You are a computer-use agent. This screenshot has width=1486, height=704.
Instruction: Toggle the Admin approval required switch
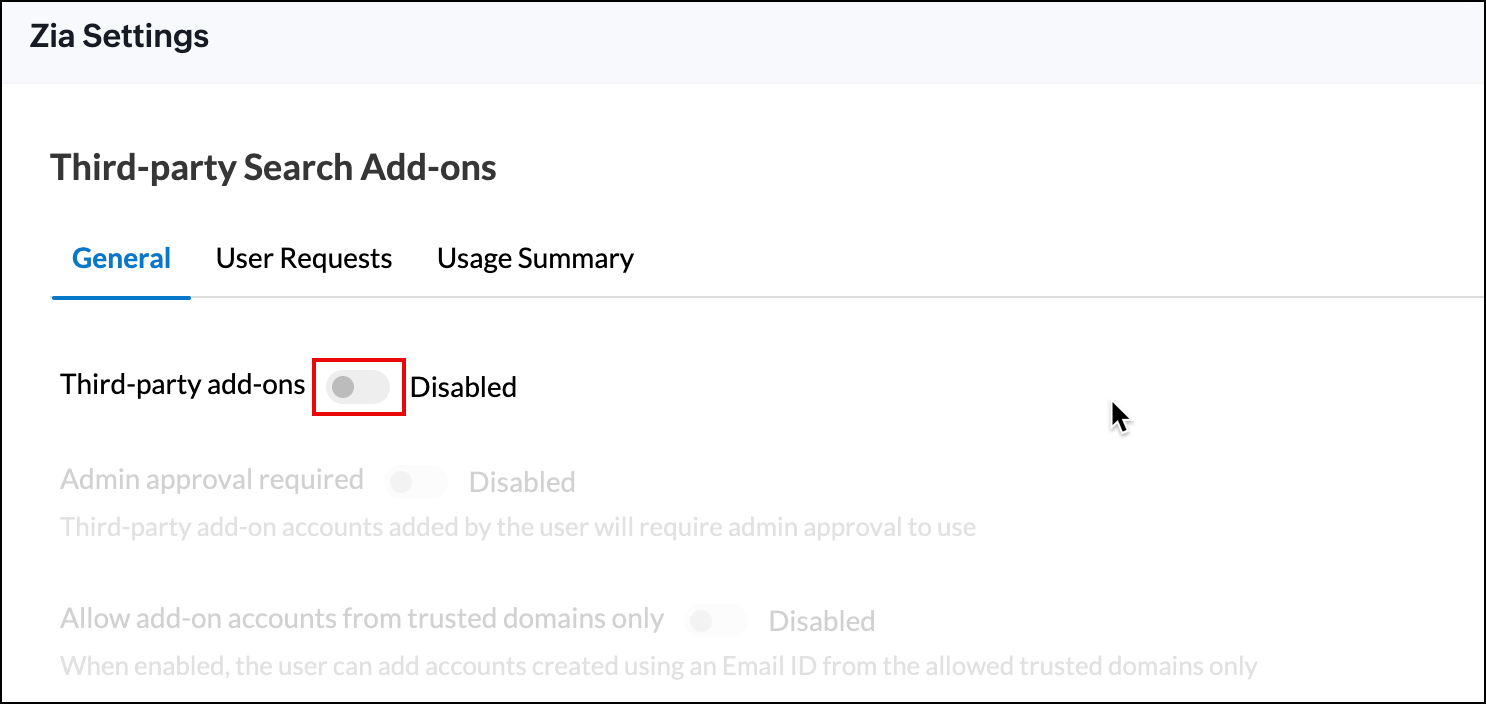tap(416, 482)
